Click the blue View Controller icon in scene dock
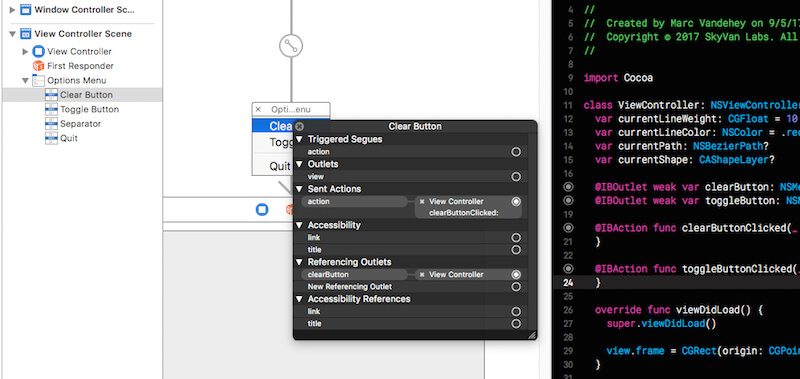The height and width of the screenshot is (379, 800). click(262, 210)
